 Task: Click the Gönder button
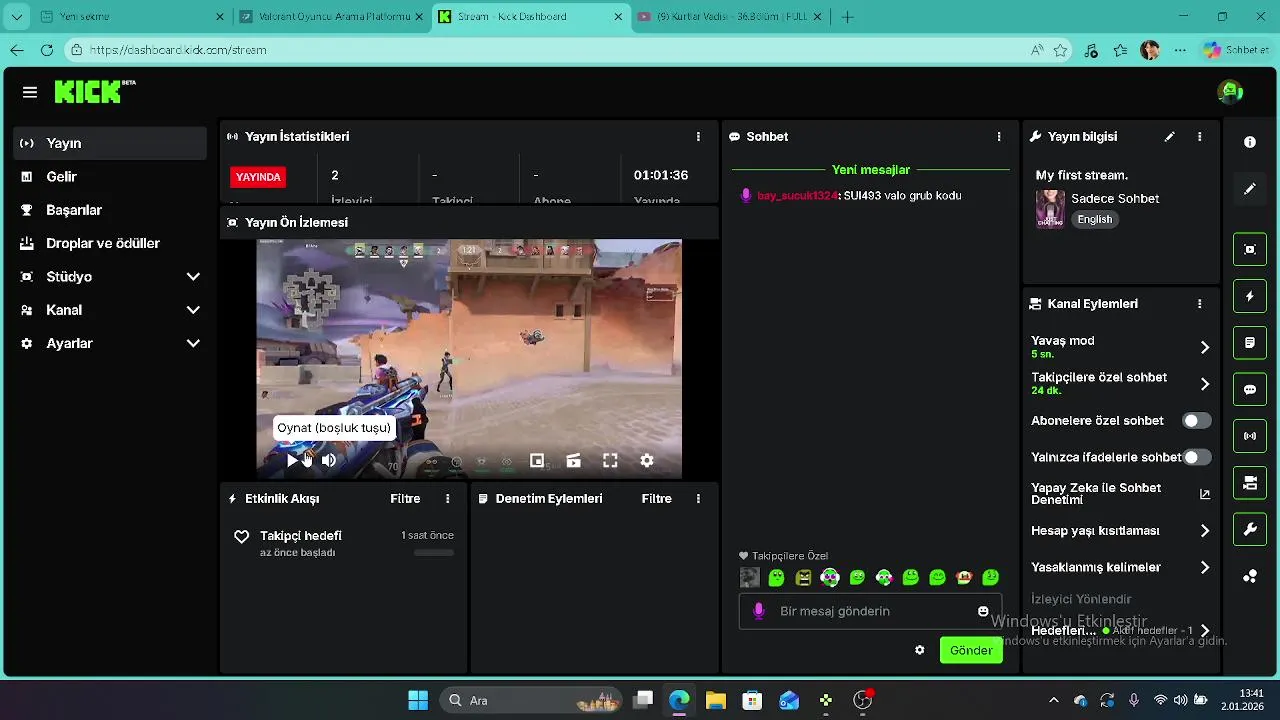[x=971, y=650]
